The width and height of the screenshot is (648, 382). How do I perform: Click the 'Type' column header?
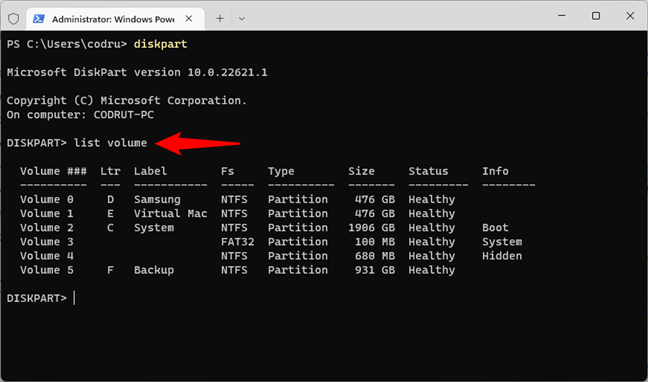click(x=281, y=171)
